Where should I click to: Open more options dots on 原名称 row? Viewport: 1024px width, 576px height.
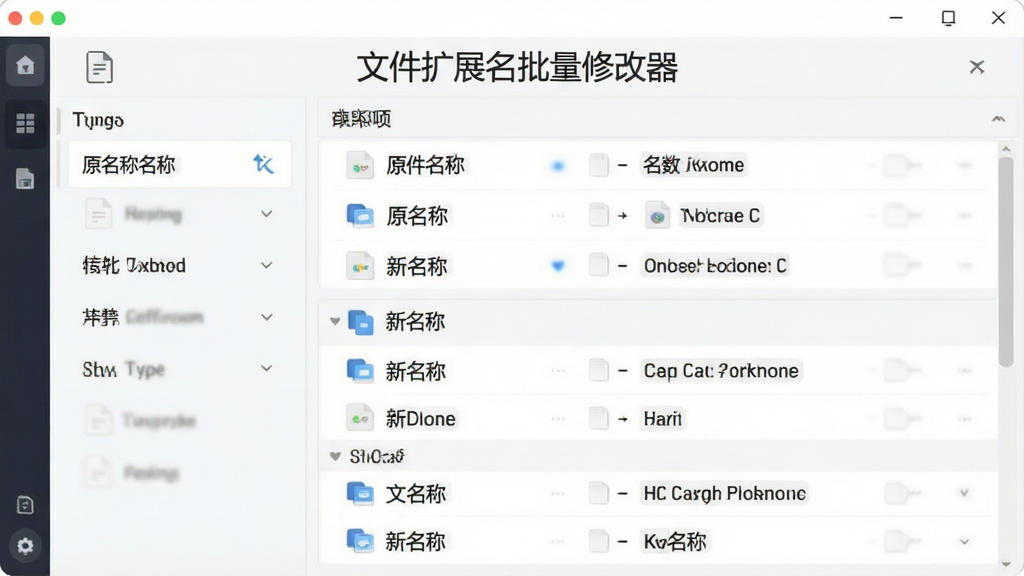pos(965,216)
